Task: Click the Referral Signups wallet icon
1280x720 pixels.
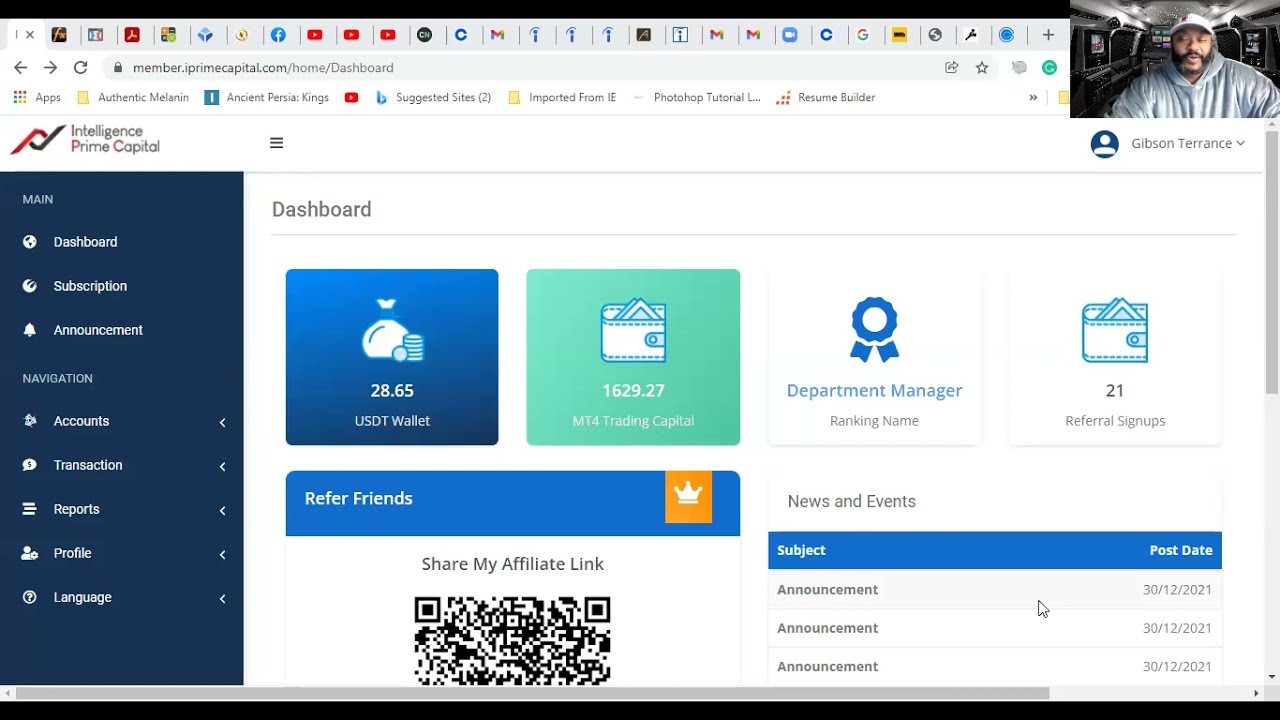Action: click(1115, 330)
